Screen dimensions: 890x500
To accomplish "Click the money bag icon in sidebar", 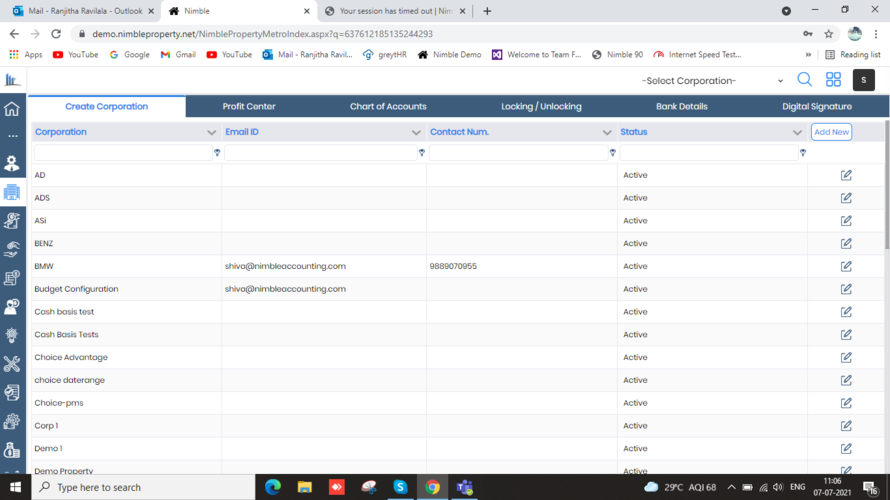I will pyautogui.click(x=12, y=449).
